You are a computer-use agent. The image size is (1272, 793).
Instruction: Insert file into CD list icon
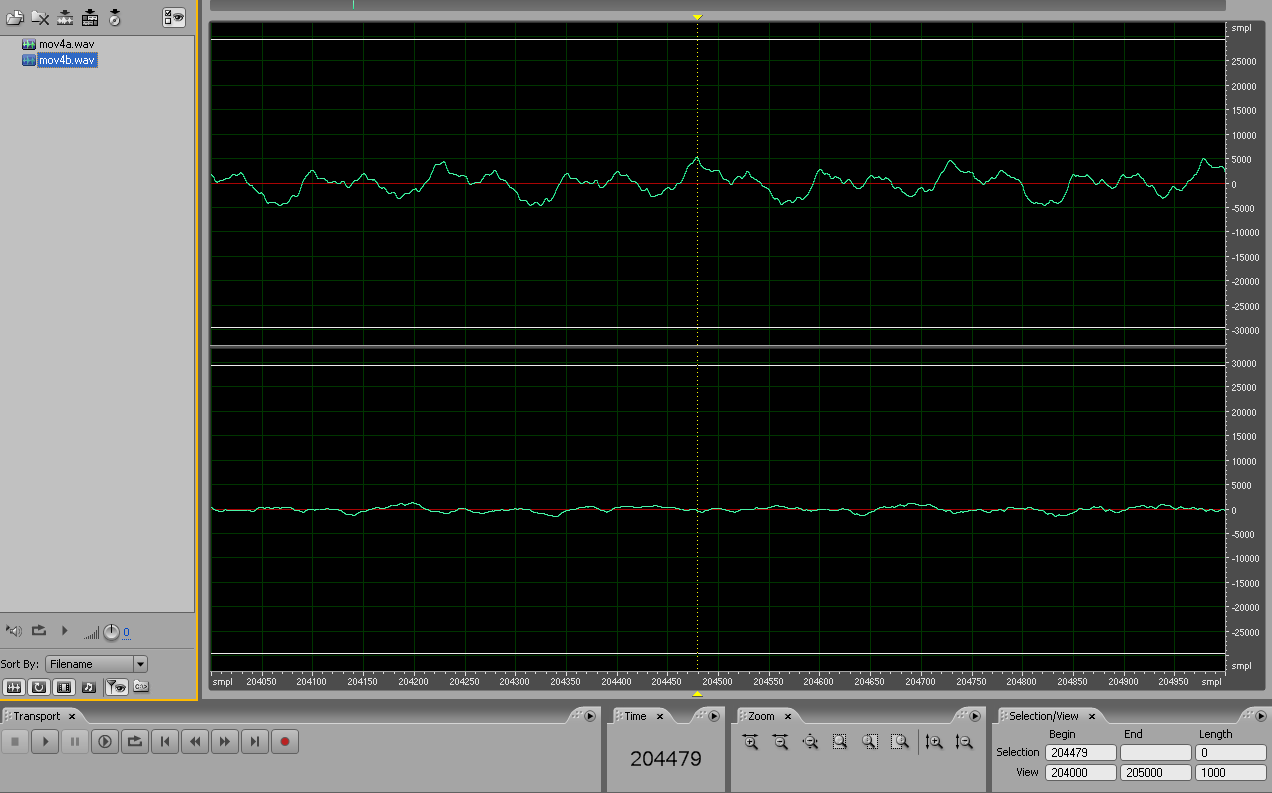[115, 17]
